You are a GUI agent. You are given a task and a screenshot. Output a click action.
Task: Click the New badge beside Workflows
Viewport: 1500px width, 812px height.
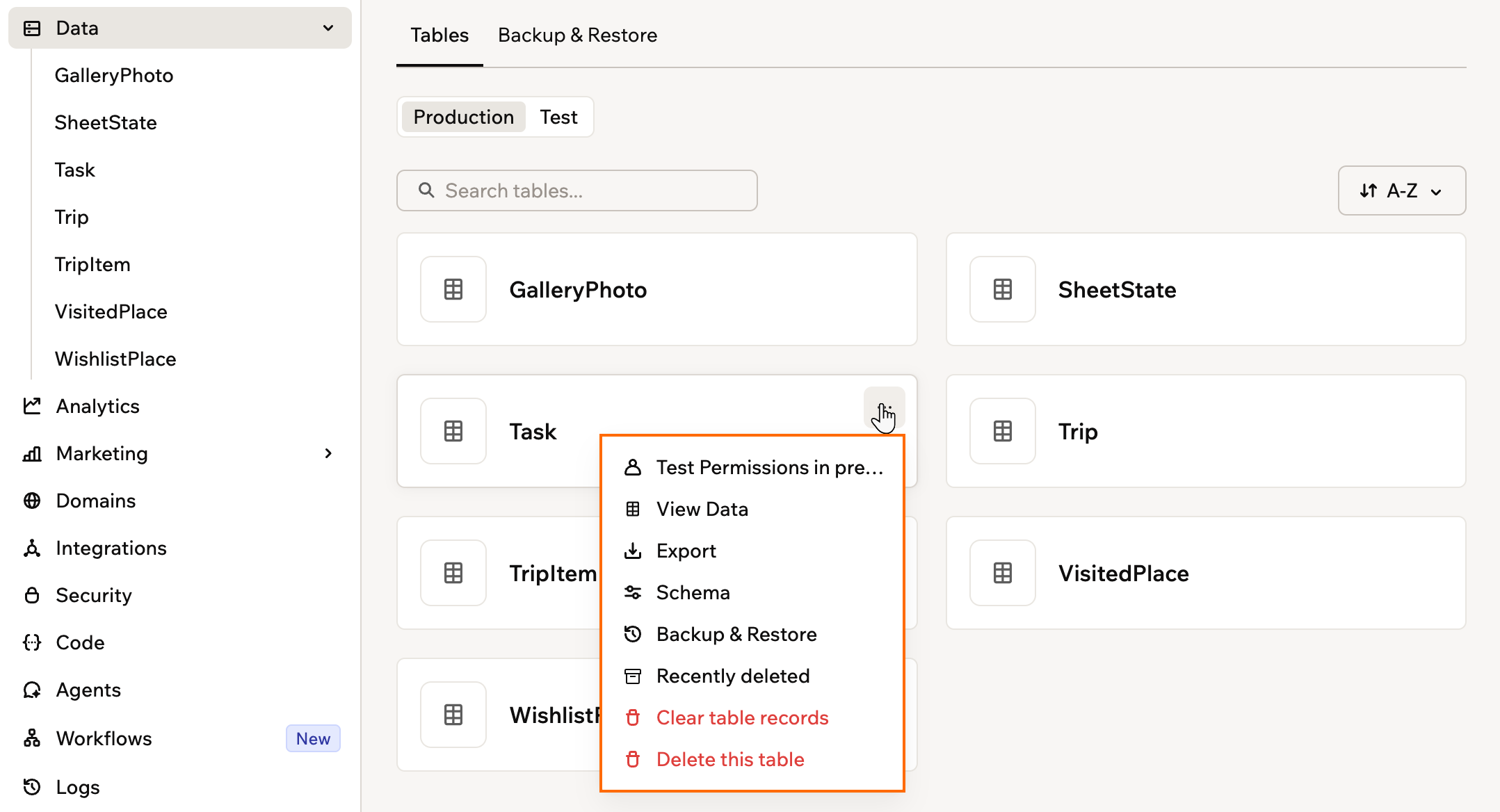tap(313, 738)
